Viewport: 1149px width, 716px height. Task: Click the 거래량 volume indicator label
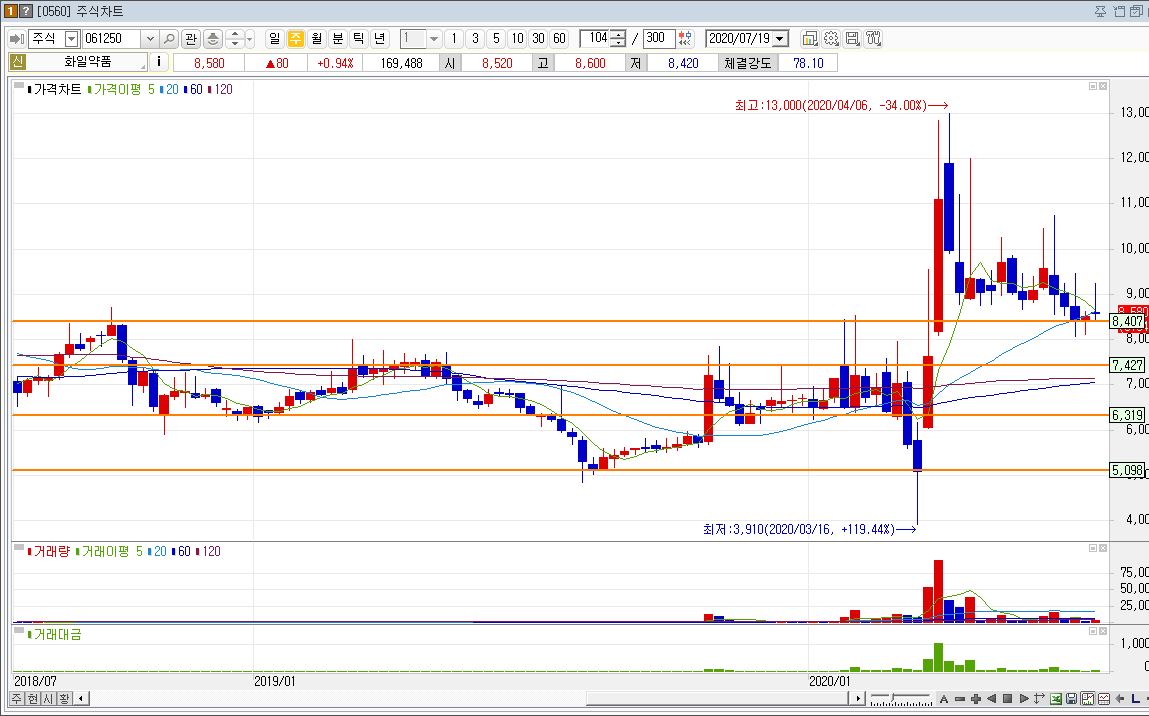[51, 551]
